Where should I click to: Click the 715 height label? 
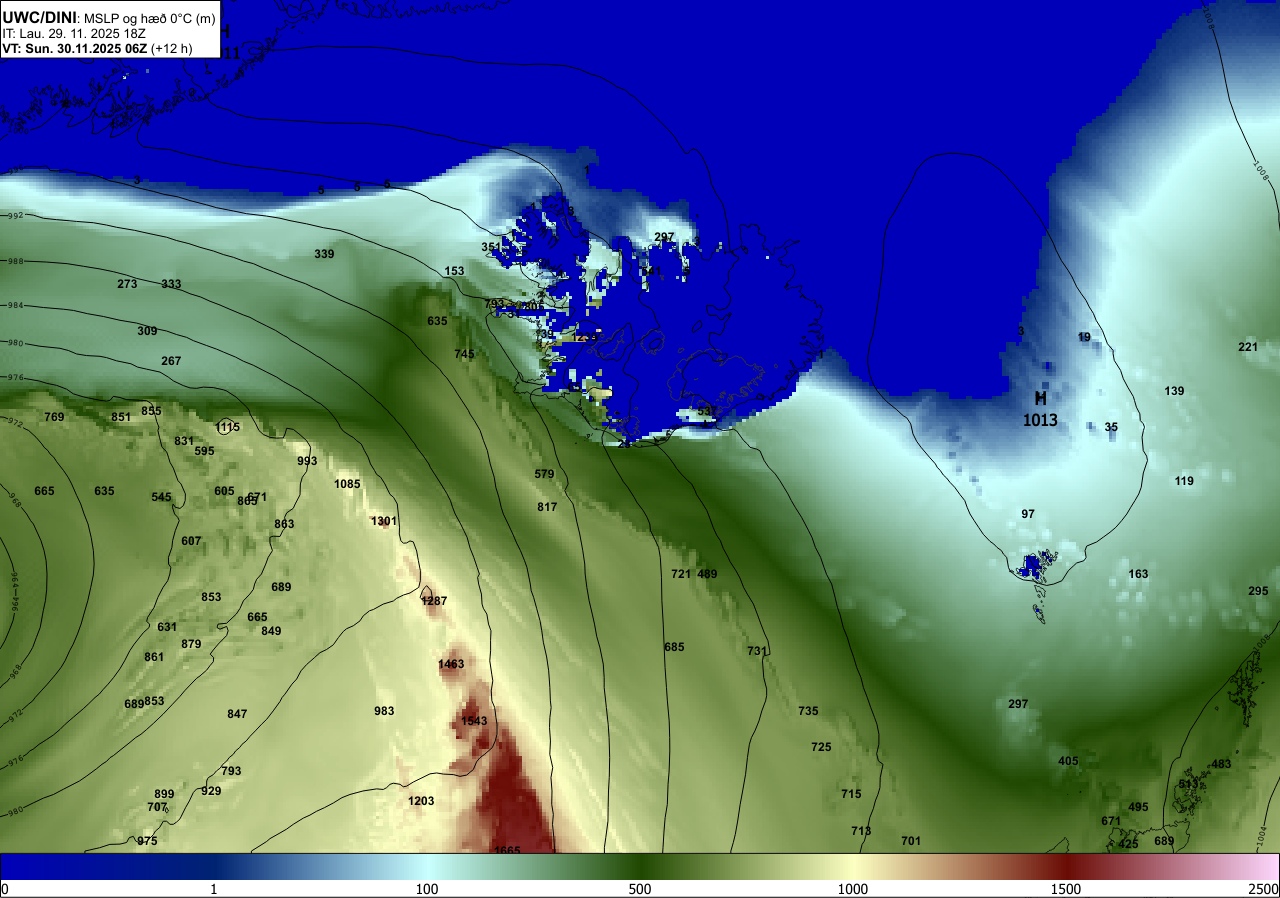851,794
